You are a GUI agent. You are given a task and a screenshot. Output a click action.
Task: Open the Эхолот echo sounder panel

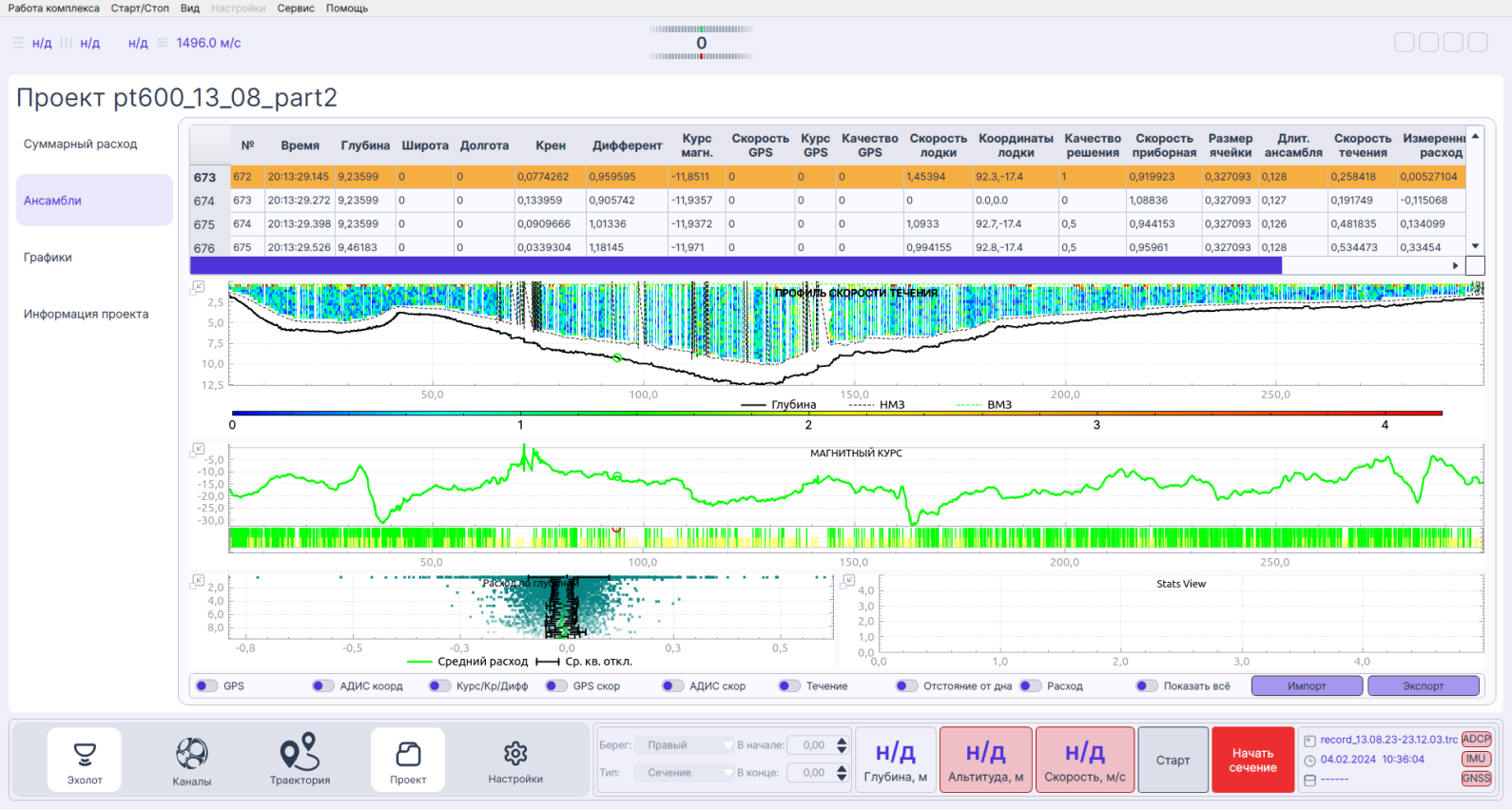click(85, 760)
